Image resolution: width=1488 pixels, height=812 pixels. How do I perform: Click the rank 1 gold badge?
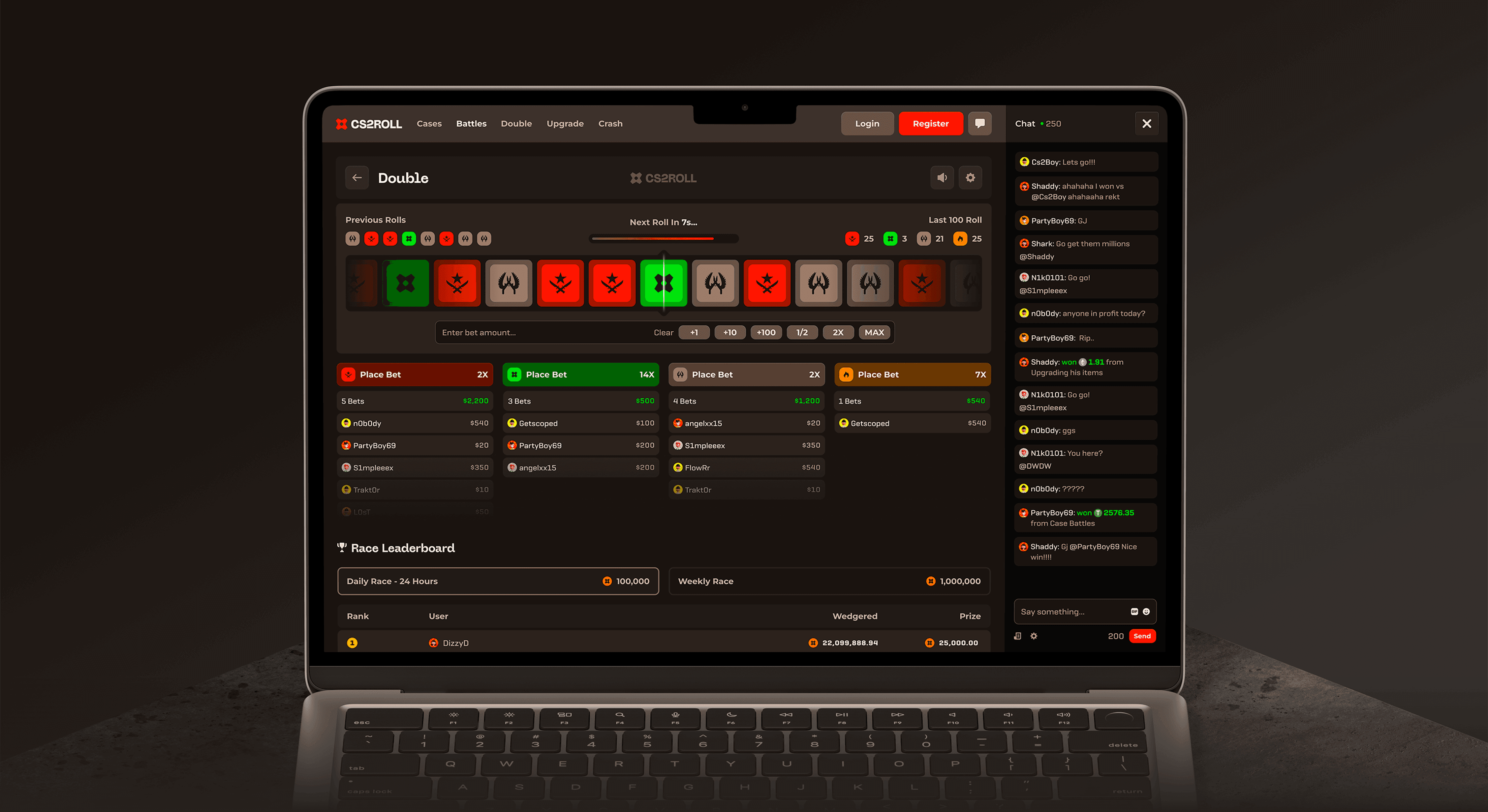click(x=352, y=643)
